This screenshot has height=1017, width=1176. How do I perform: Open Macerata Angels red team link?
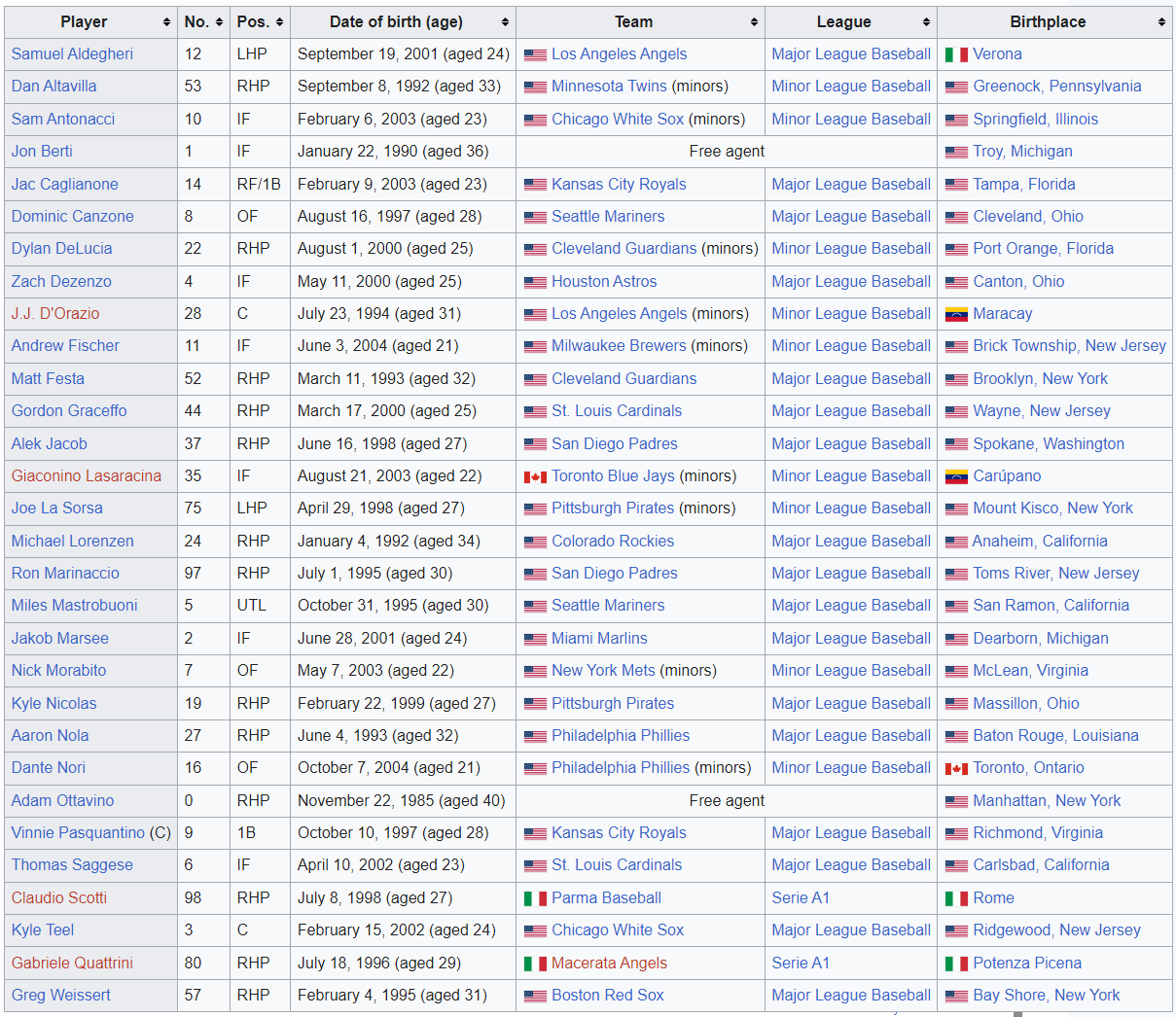click(609, 964)
